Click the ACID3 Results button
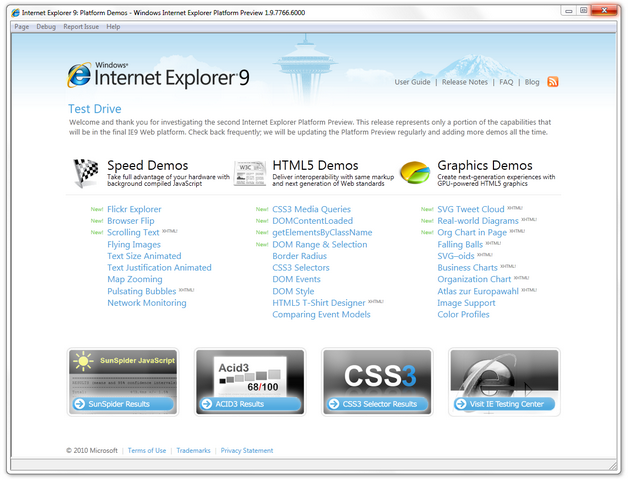This screenshot has height=480, width=628. 250,404
